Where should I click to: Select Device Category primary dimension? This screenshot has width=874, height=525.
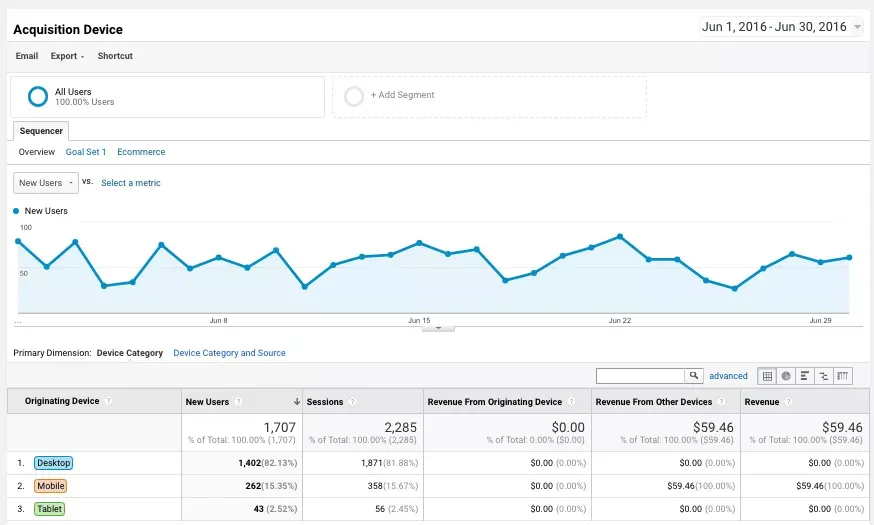click(130, 353)
